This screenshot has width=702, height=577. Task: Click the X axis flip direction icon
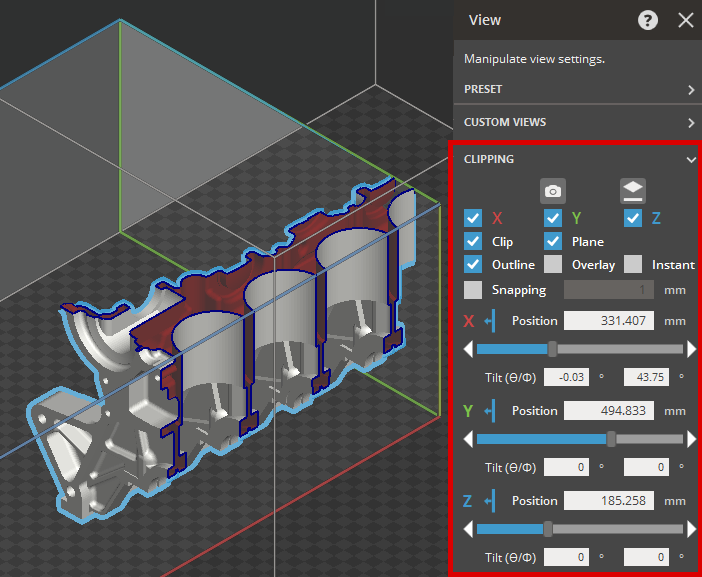(490, 321)
